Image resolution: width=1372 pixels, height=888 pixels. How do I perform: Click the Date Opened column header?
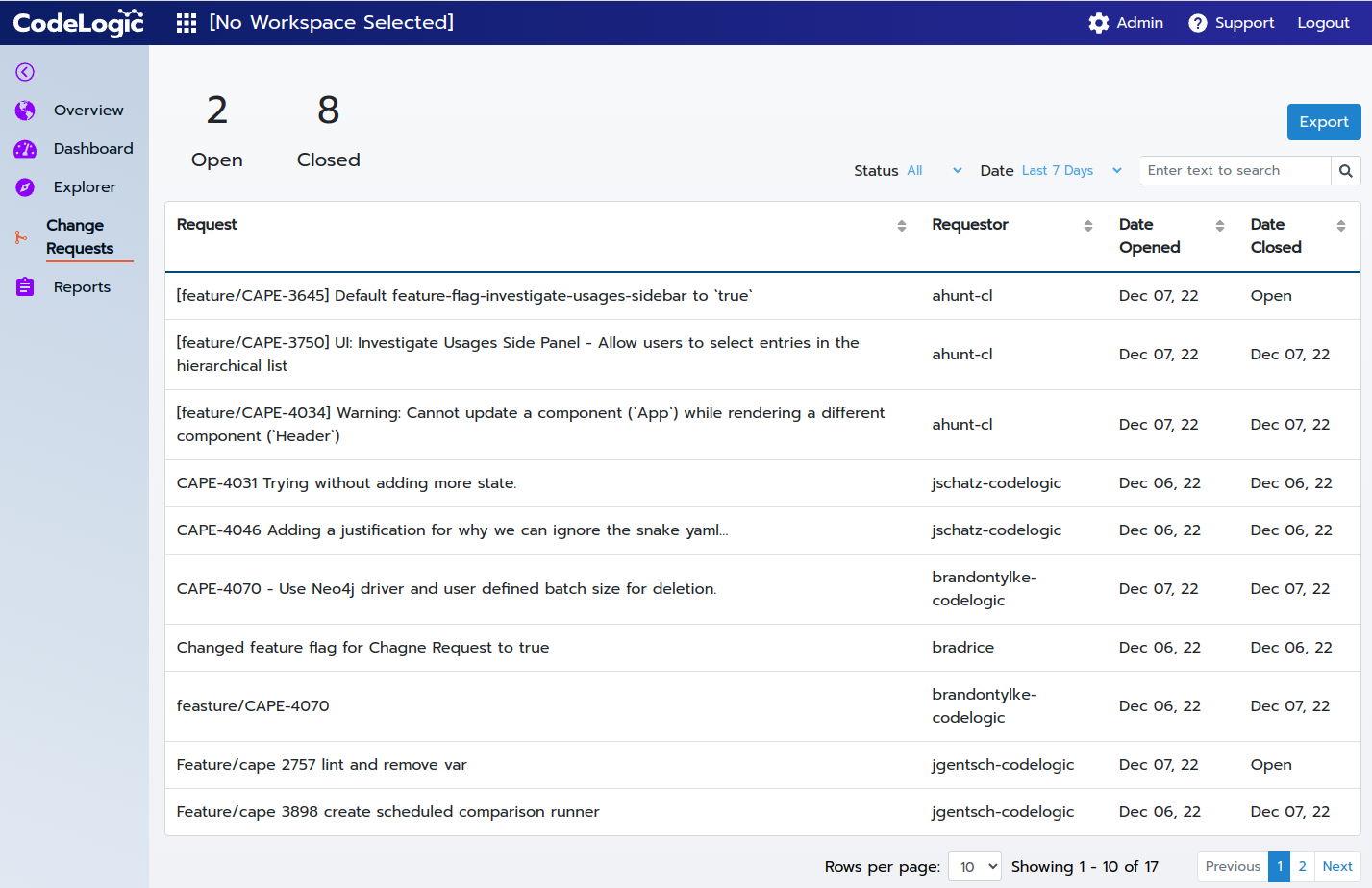pyautogui.click(x=1149, y=236)
